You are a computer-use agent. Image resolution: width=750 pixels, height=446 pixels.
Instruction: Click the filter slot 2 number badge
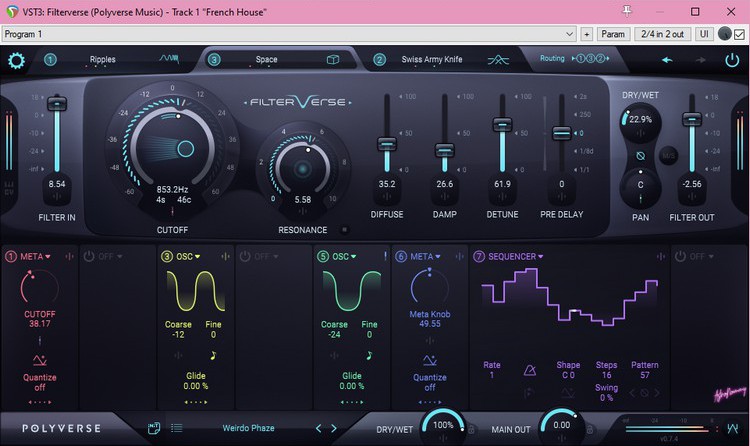(379, 60)
